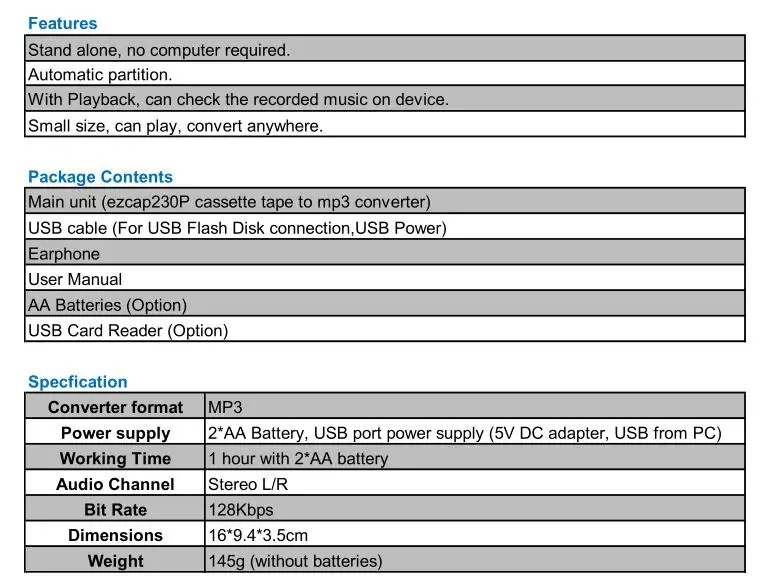This screenshot has width=765, height=587.
Task: Select the Stereo L/R value cell
Action: pos(475,483)
